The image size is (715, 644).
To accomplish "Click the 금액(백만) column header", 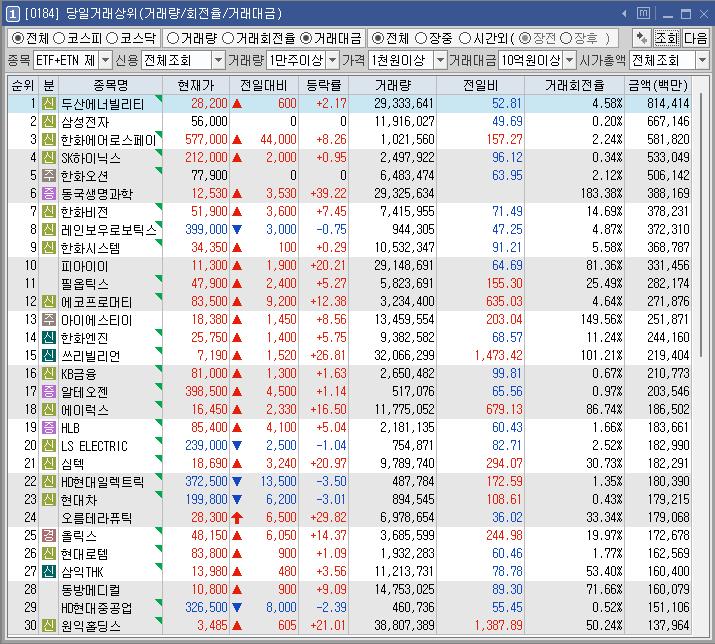I will (x=658, y=85).
